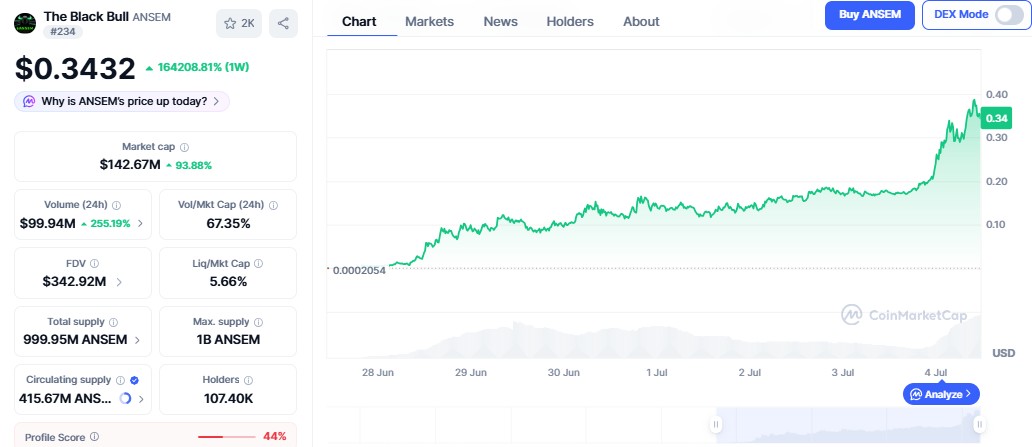Click the 107.40K holders value
1032x447 pixels.
pyautogui.click(x=228, y=398)
